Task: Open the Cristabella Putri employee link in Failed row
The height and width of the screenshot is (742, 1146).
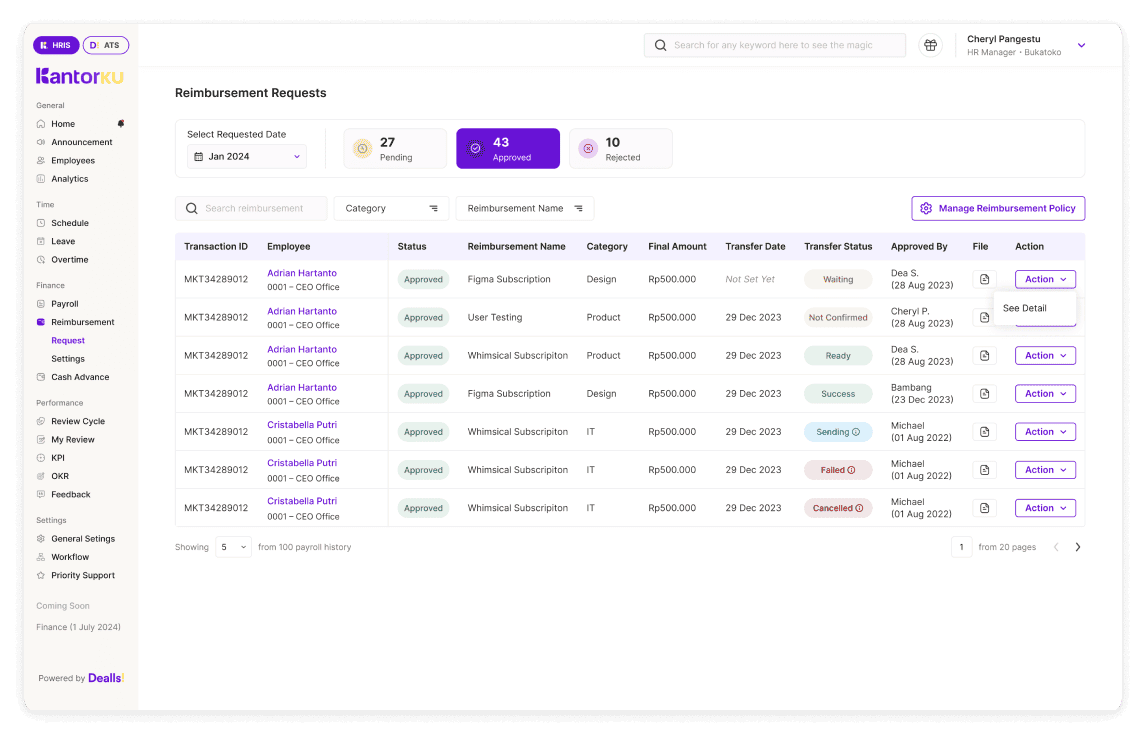Action: 302,463
